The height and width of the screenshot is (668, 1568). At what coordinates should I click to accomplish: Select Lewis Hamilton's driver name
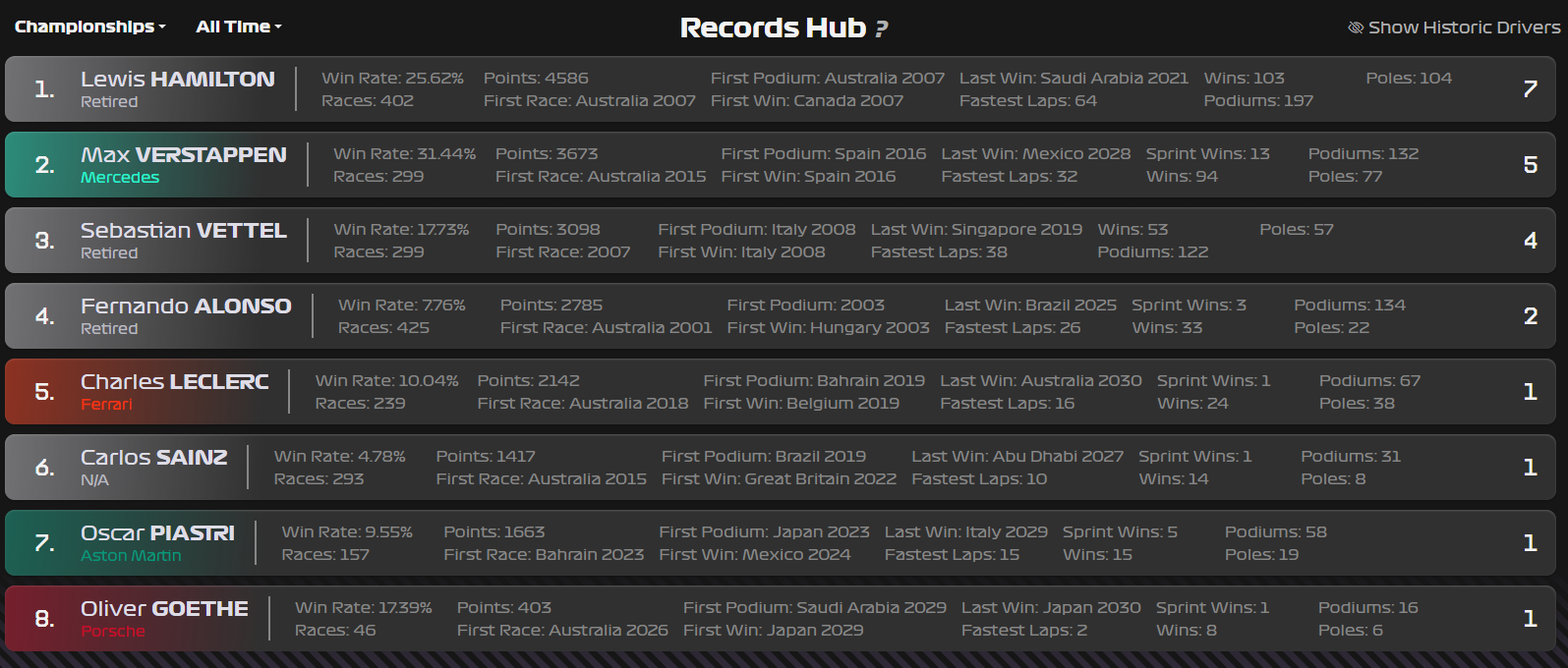(177, 80)
